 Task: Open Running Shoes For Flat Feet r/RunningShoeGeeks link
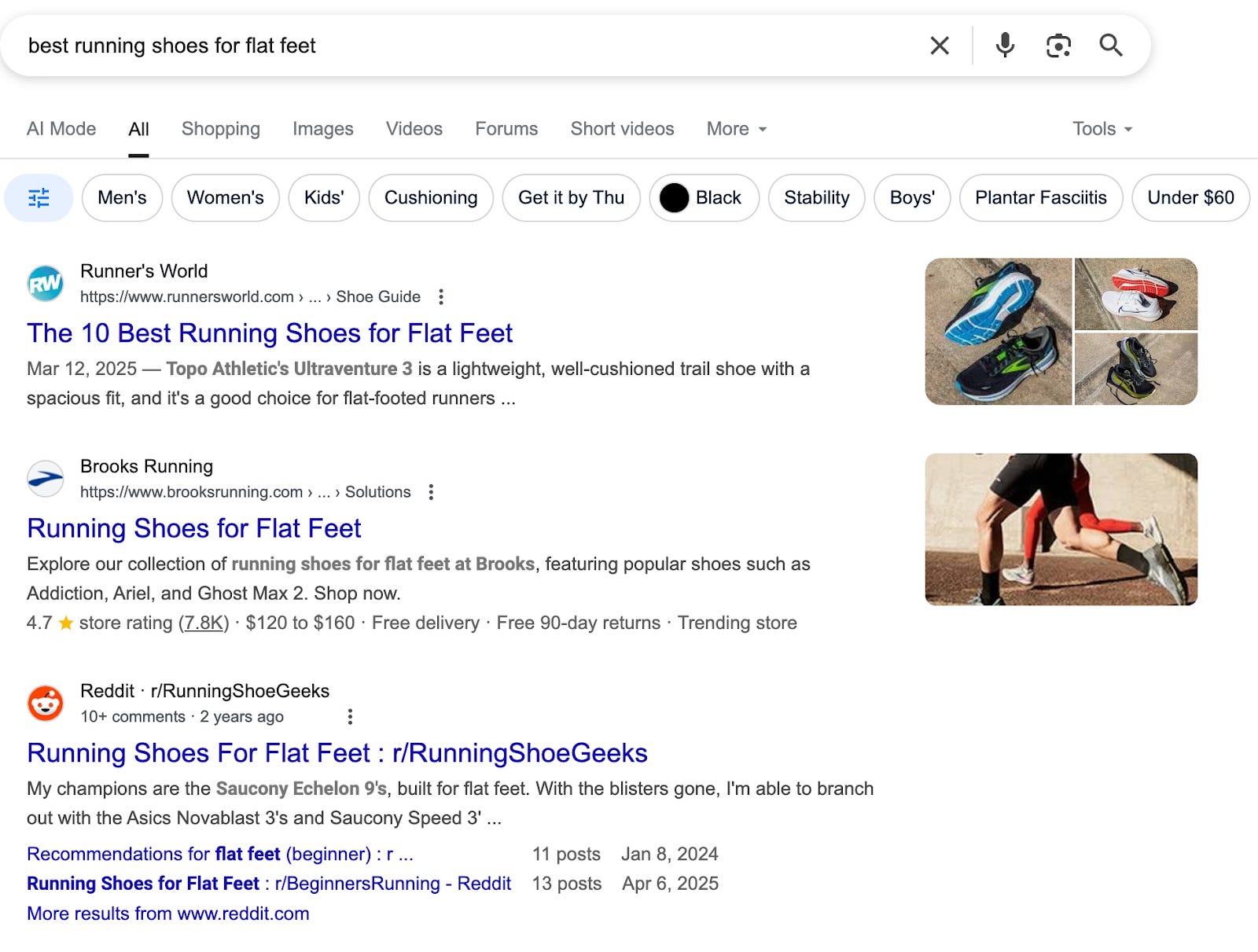coord(337,753)
